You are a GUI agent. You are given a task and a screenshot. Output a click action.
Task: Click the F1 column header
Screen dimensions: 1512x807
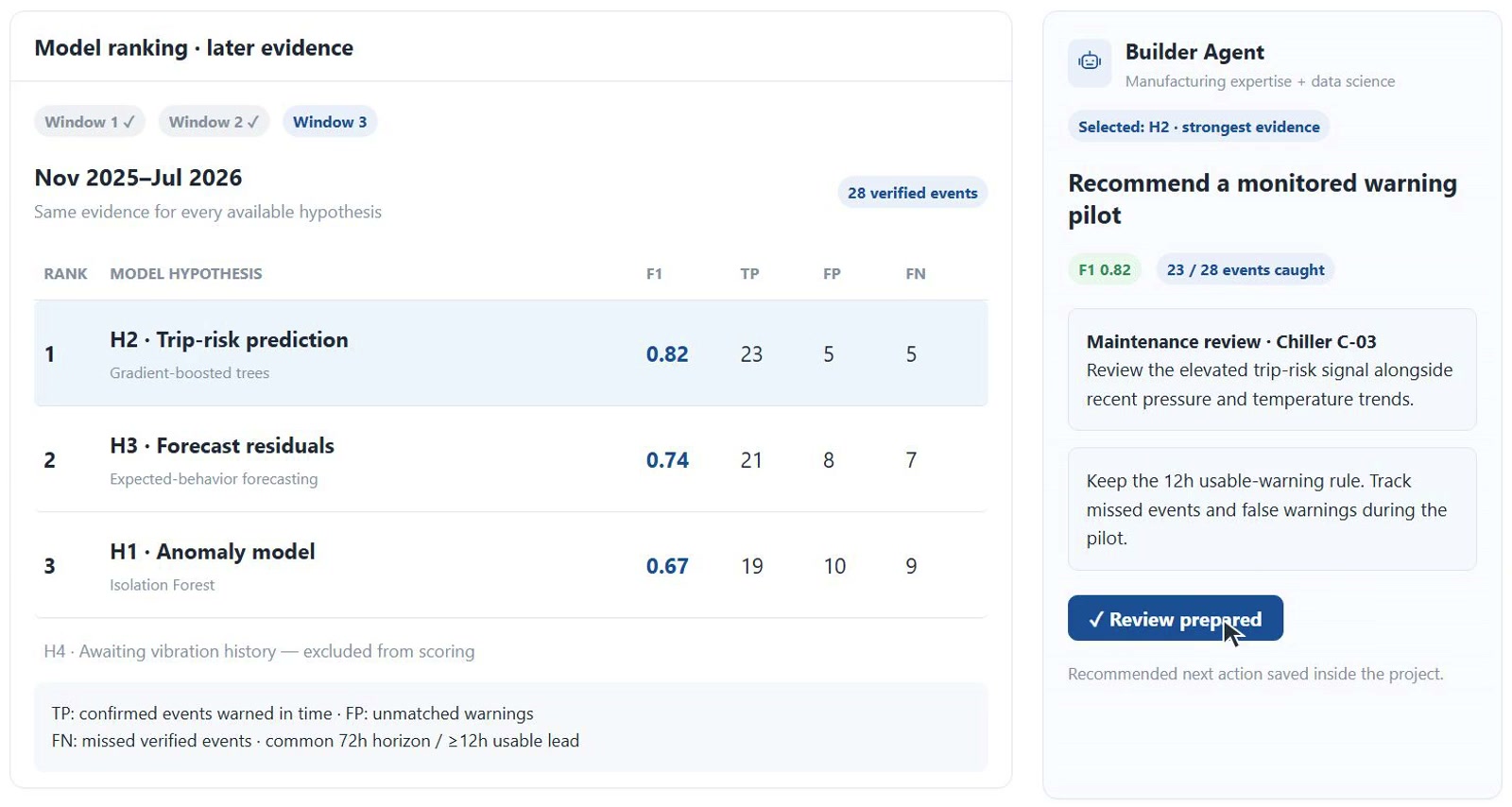pyautogui.click(x=654, y=274)
